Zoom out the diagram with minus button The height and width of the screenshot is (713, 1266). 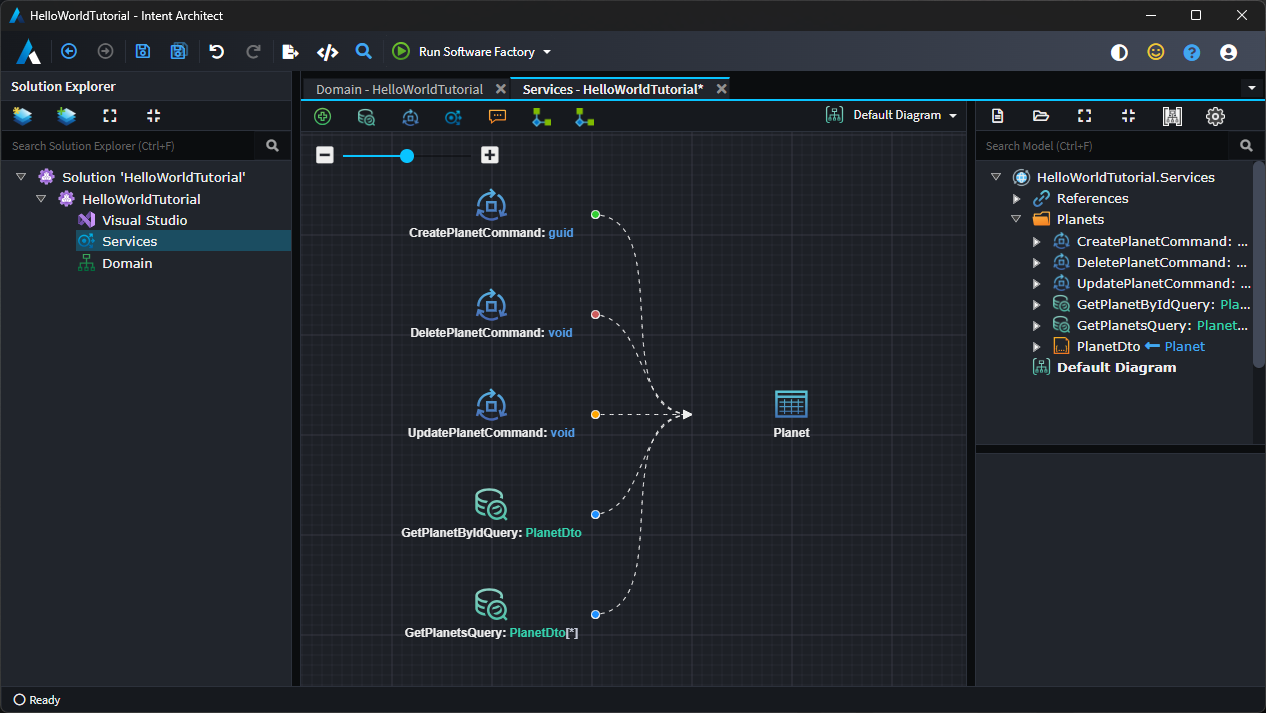pos(325,155)
